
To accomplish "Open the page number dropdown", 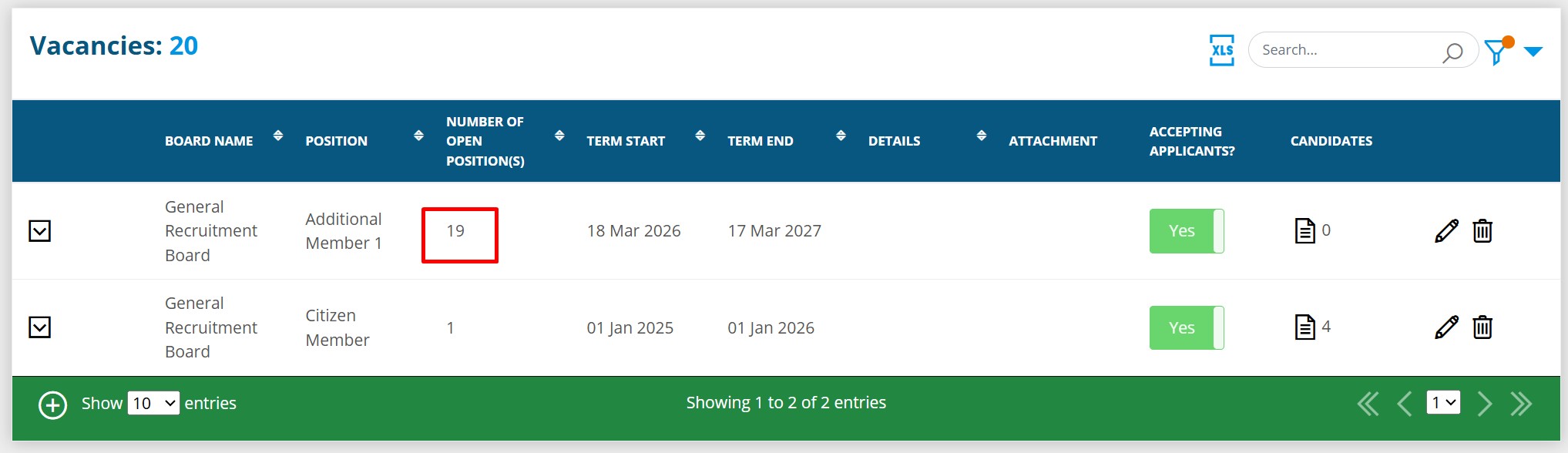I will pyautogui.click(x=1442, y=403).
